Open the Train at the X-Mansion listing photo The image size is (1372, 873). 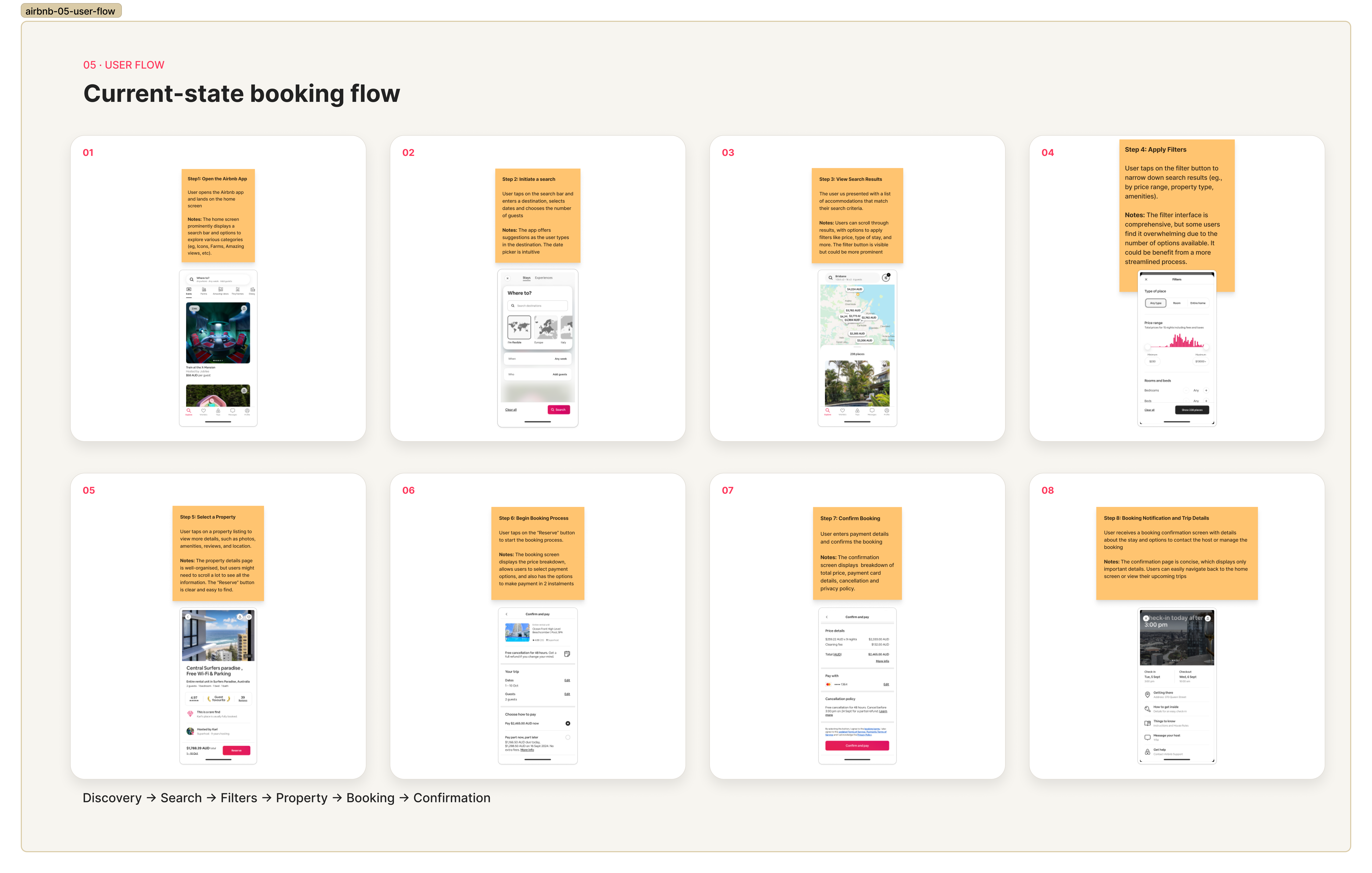tap(218, 333)
